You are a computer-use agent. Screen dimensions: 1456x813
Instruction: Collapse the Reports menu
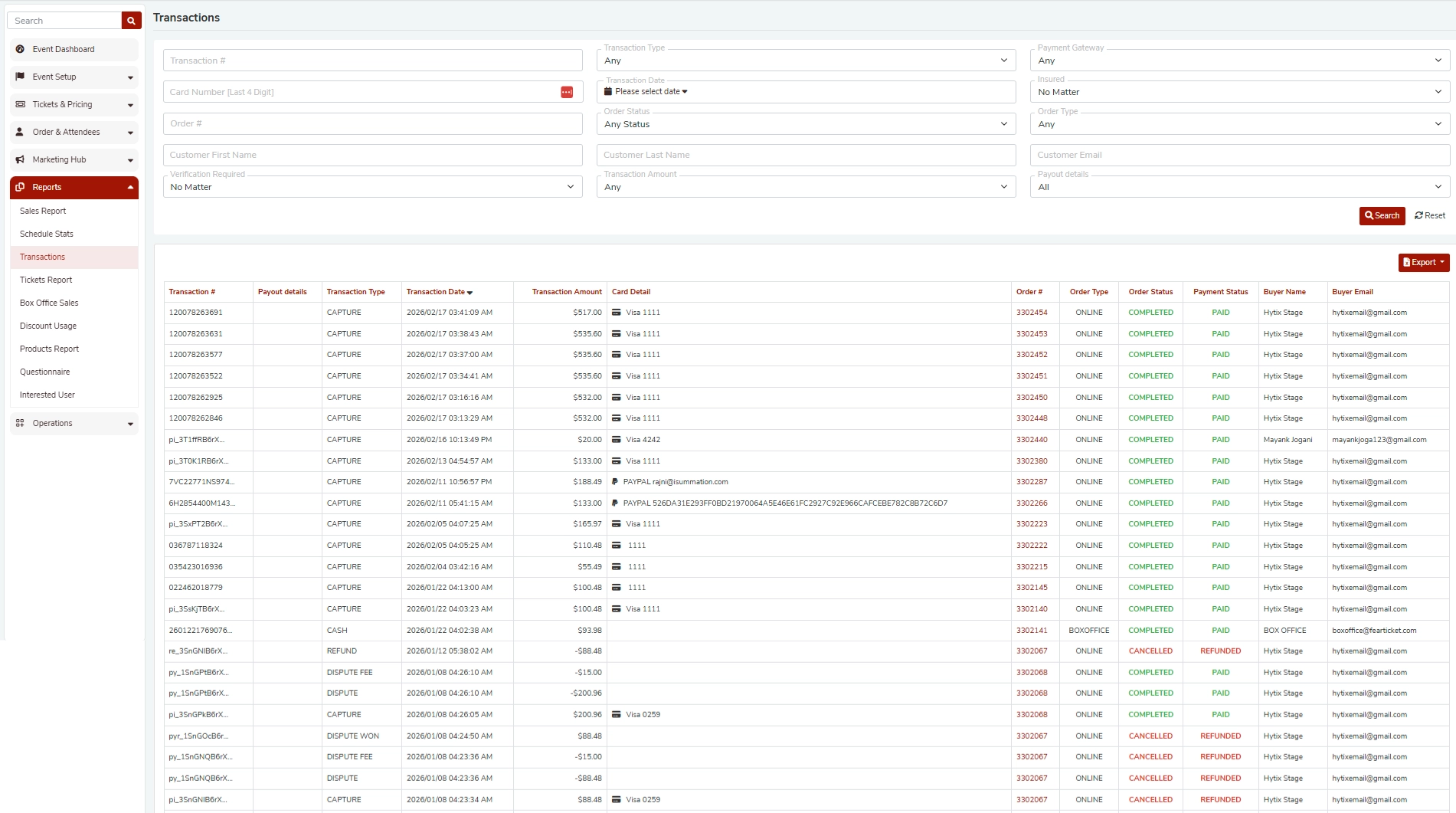tap(74, 187)
